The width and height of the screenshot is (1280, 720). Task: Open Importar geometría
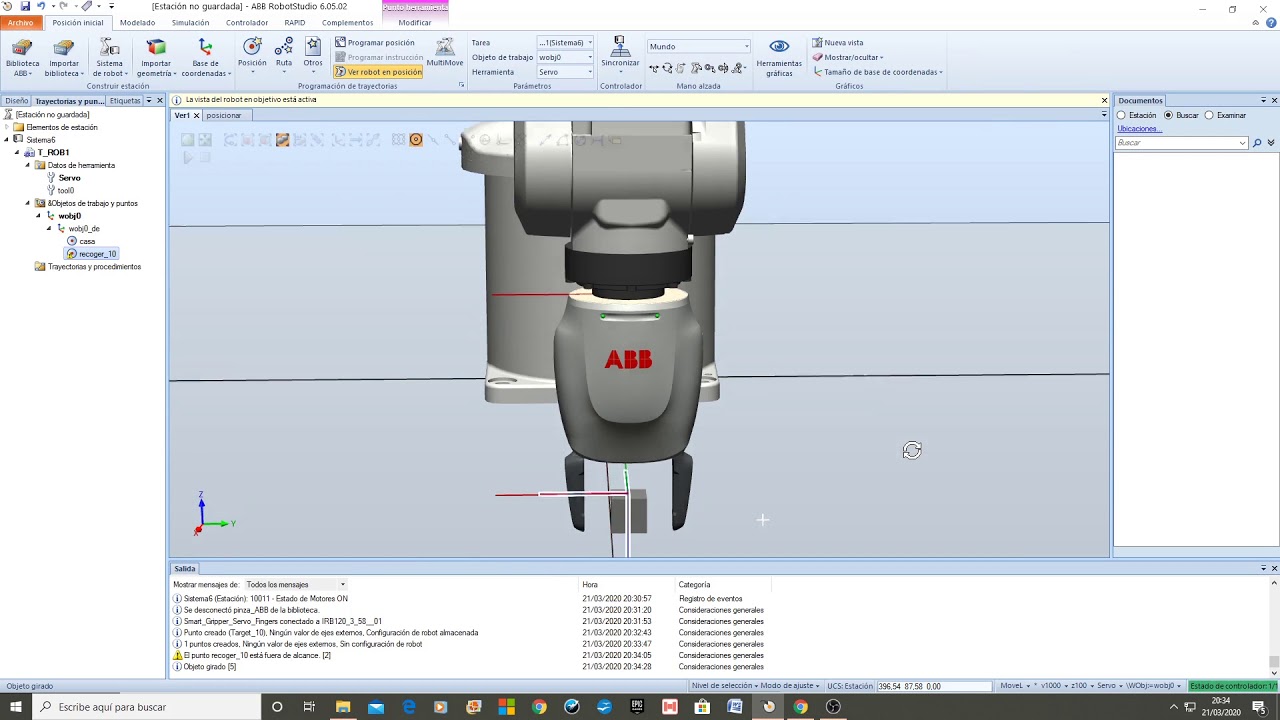pos(156,58)
